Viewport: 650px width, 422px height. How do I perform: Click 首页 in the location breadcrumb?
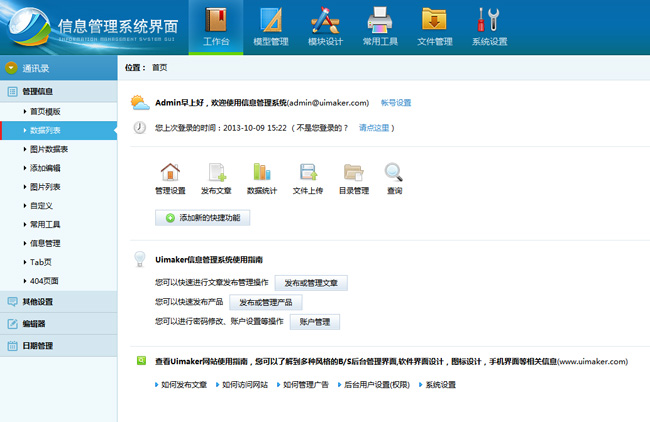[x=160, y=68]
